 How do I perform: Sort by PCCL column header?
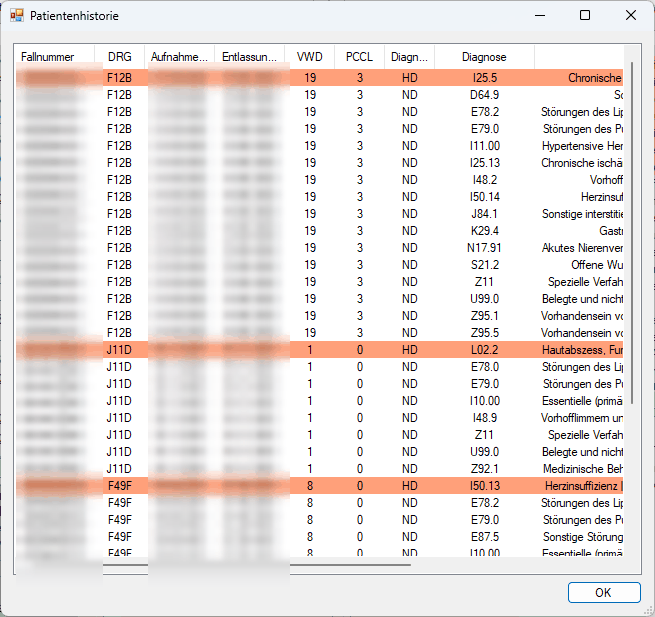coord(359,57)
